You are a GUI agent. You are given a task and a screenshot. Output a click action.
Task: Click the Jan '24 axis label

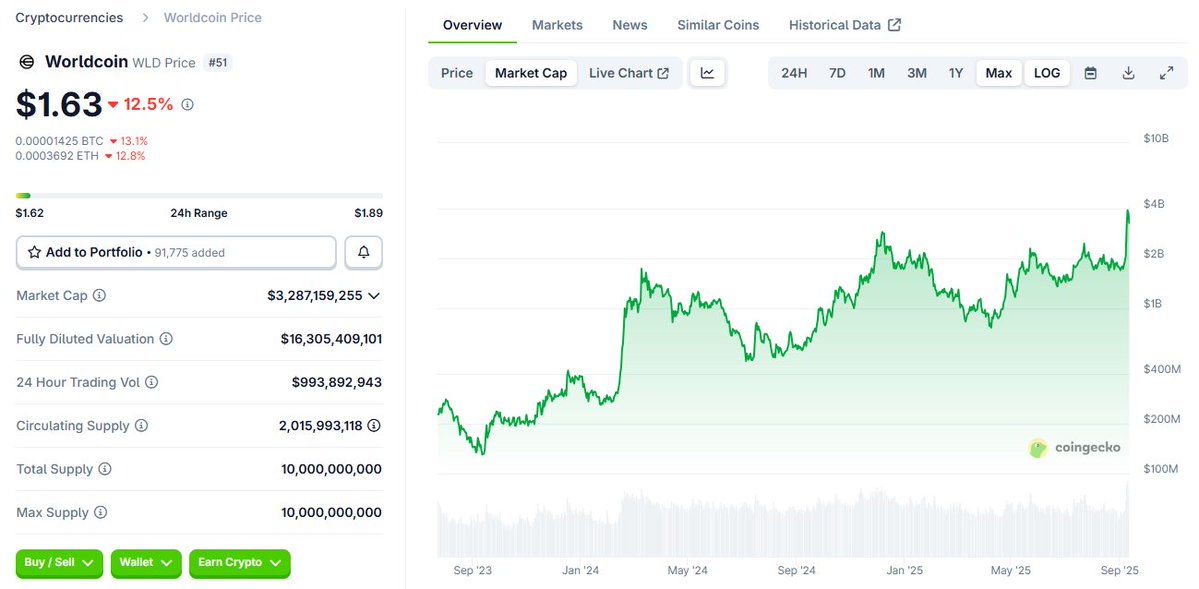pos(580,571)
